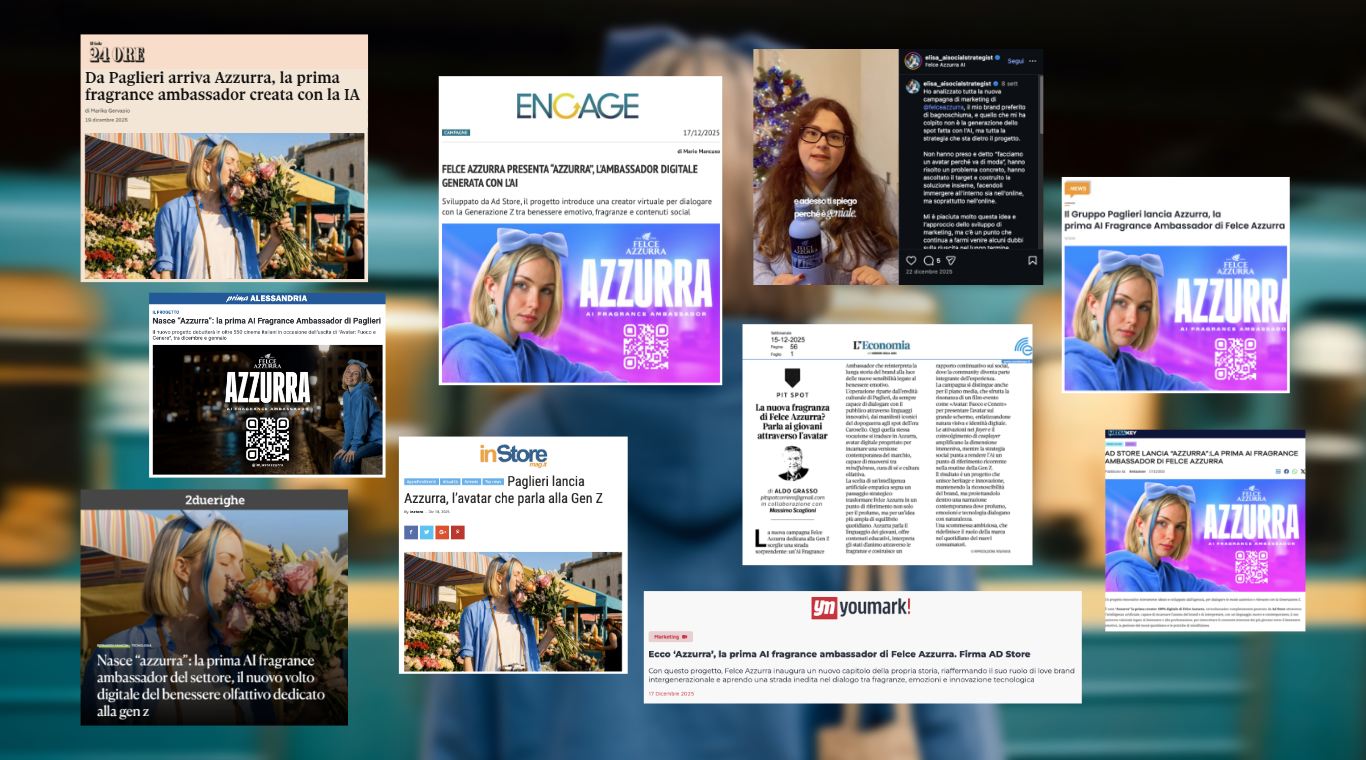The width and height of the screenshot is (1366, 760).
Task: Open the three-dot menu in Instagram post header
Action: (1032, 61)
